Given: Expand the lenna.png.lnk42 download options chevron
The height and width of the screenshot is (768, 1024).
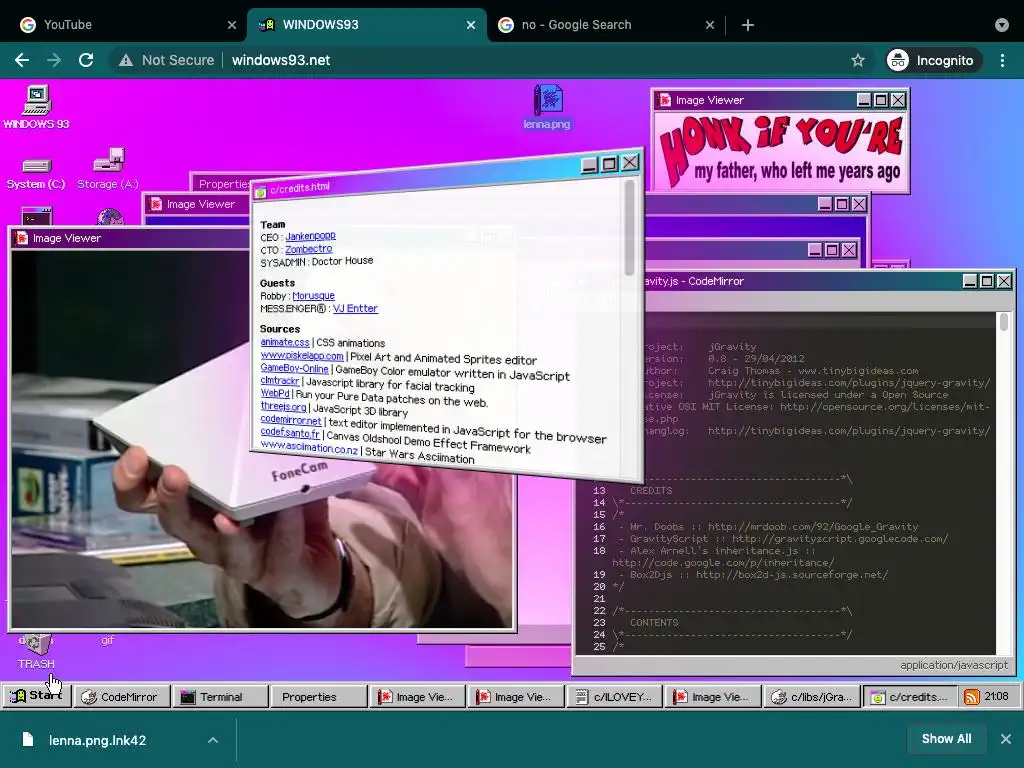Looking at the screenshot, I should [213, 740].
